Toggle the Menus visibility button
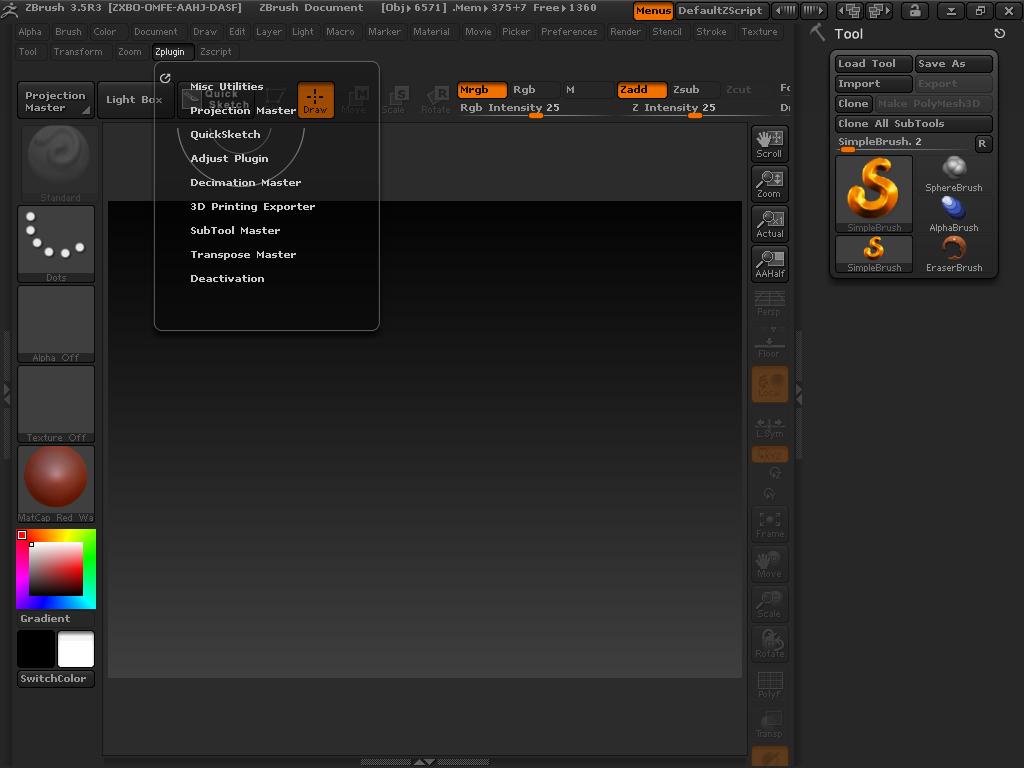 653,10
